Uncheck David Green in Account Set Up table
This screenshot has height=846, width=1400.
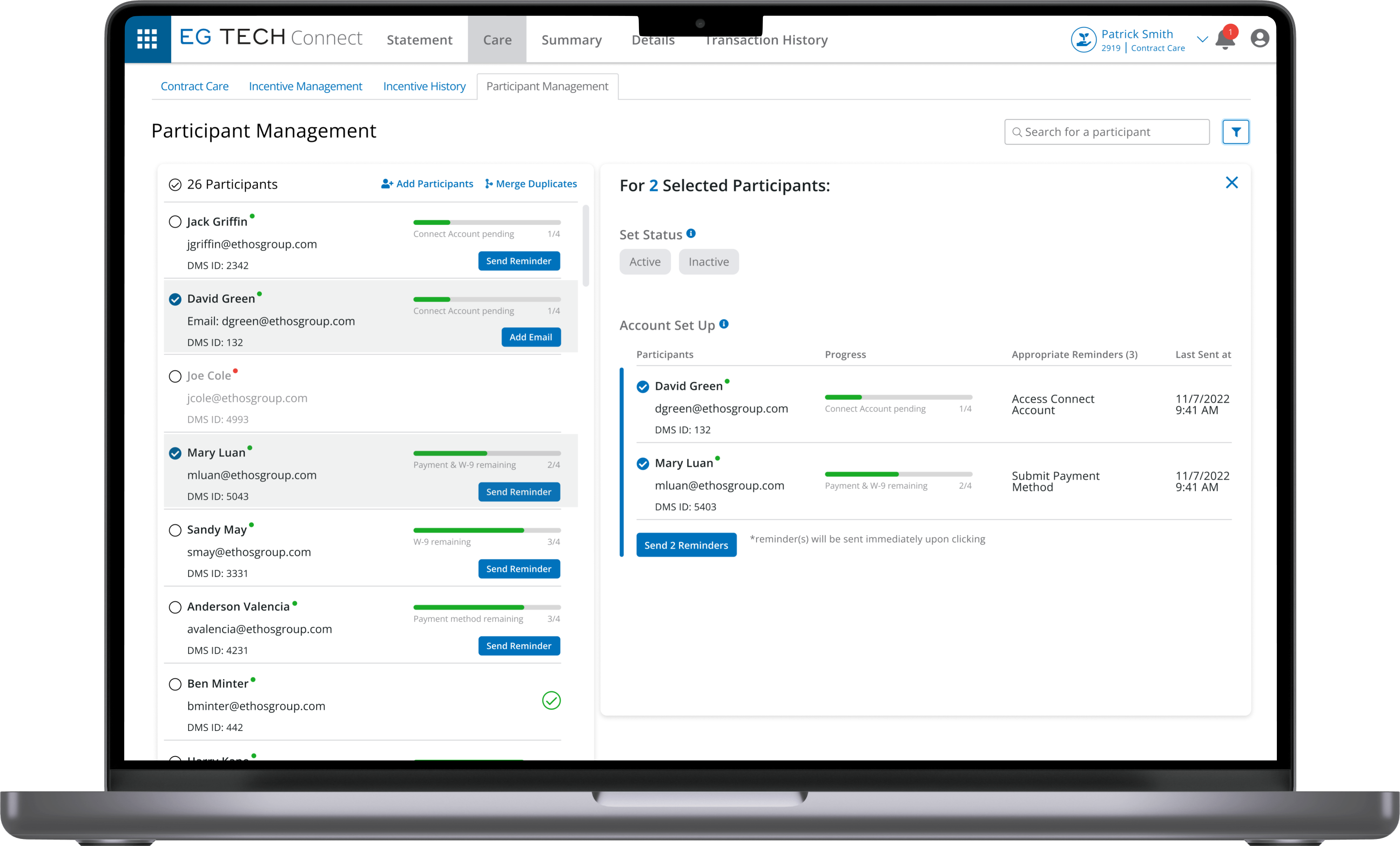coord(643,387)
